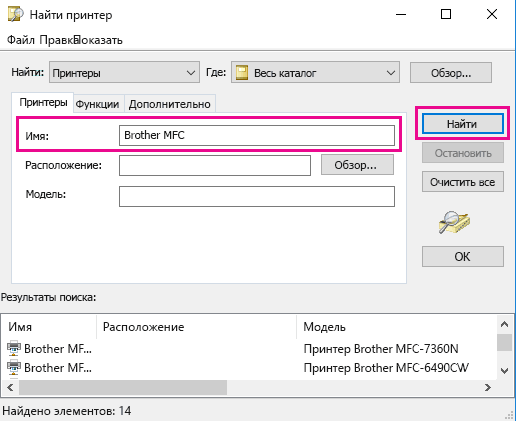
Task: Click the magnifier search animation icon
Action: tap(454, 222)
